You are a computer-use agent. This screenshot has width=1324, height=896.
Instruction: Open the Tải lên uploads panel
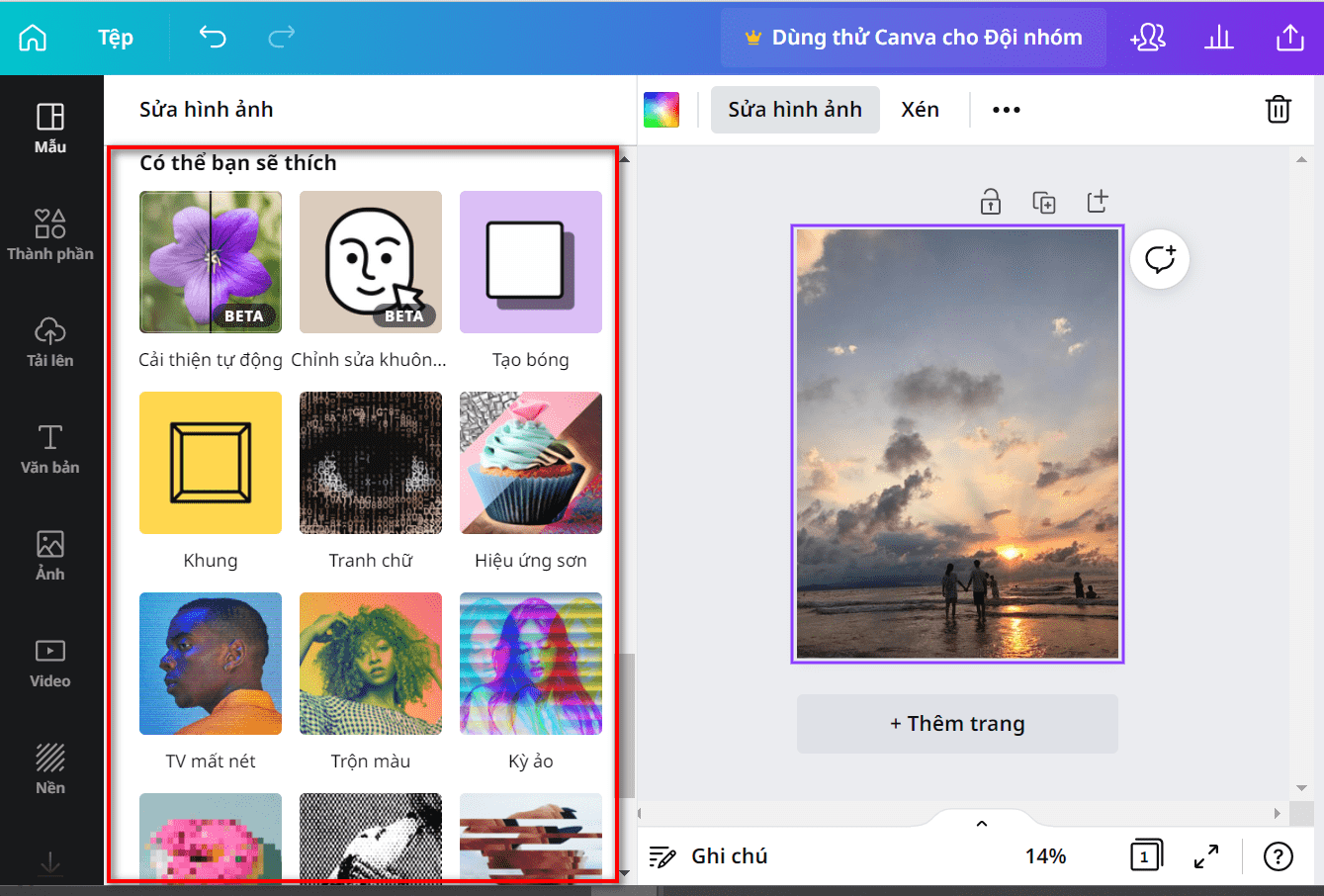point(50,342)
